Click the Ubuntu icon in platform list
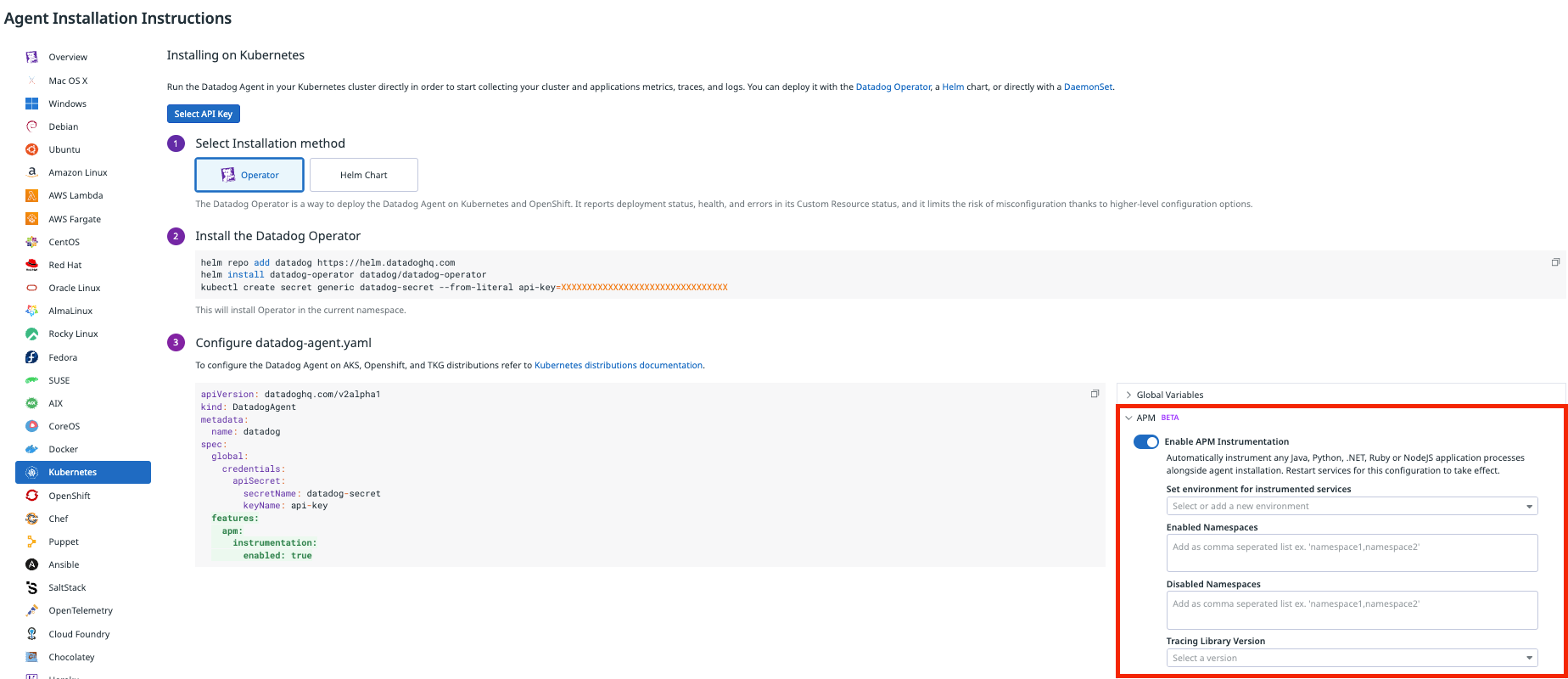Viewport: 1568px width, 679px height. tap(32, 149)
